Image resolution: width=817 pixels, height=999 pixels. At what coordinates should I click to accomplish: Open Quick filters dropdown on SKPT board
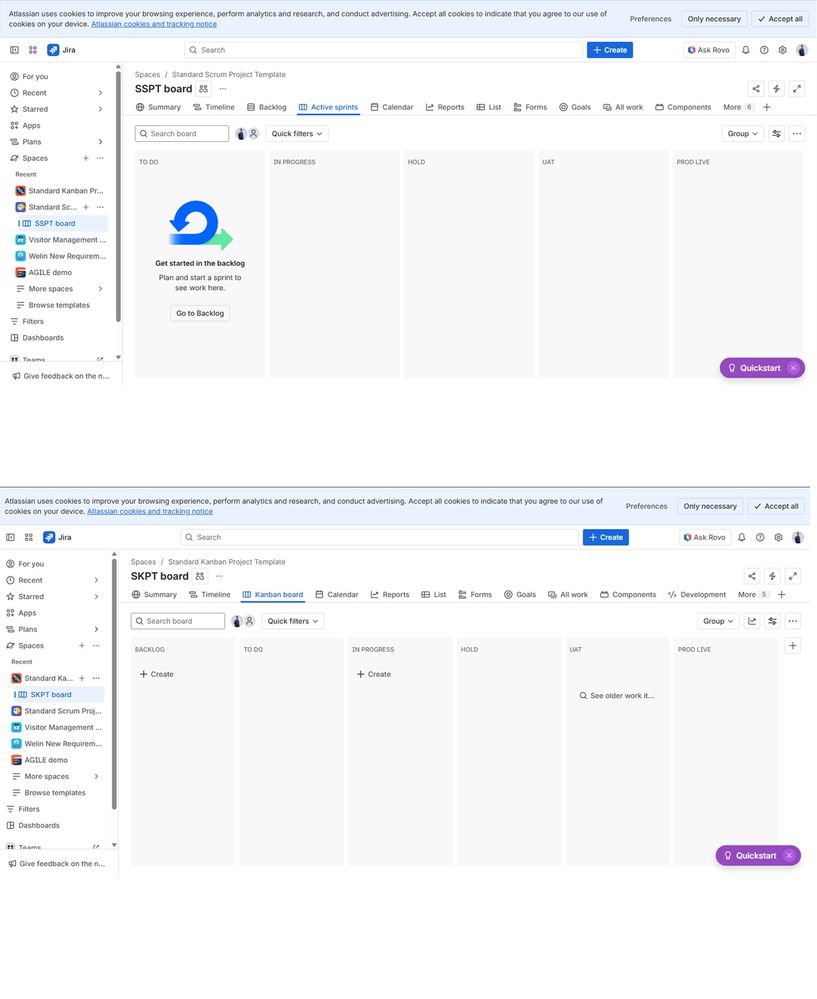(293, 621)
